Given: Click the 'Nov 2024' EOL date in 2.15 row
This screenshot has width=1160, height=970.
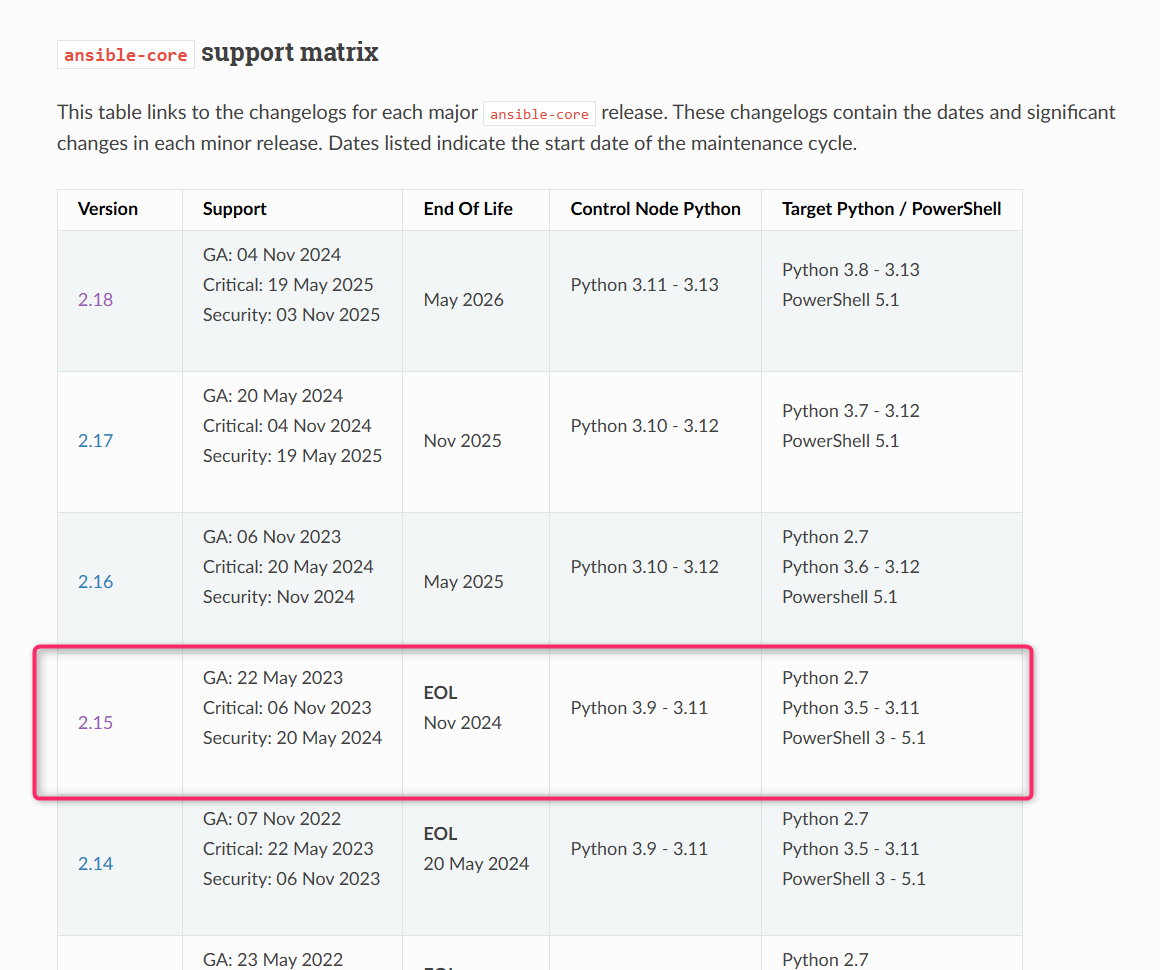Looking at the screenshot, I should (462, 723).
